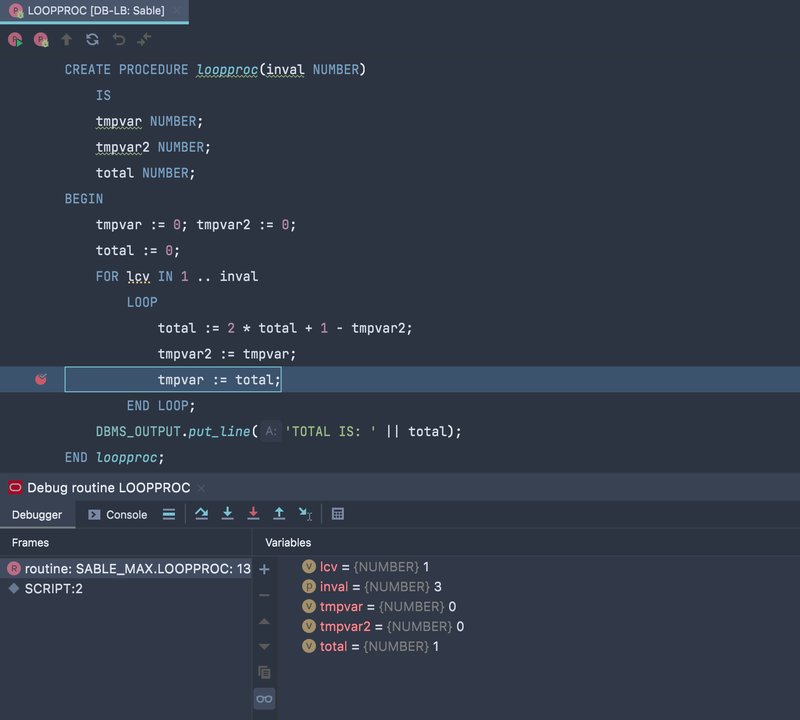
Task: Select the tmpvar2 variable row
Action: 383,626
